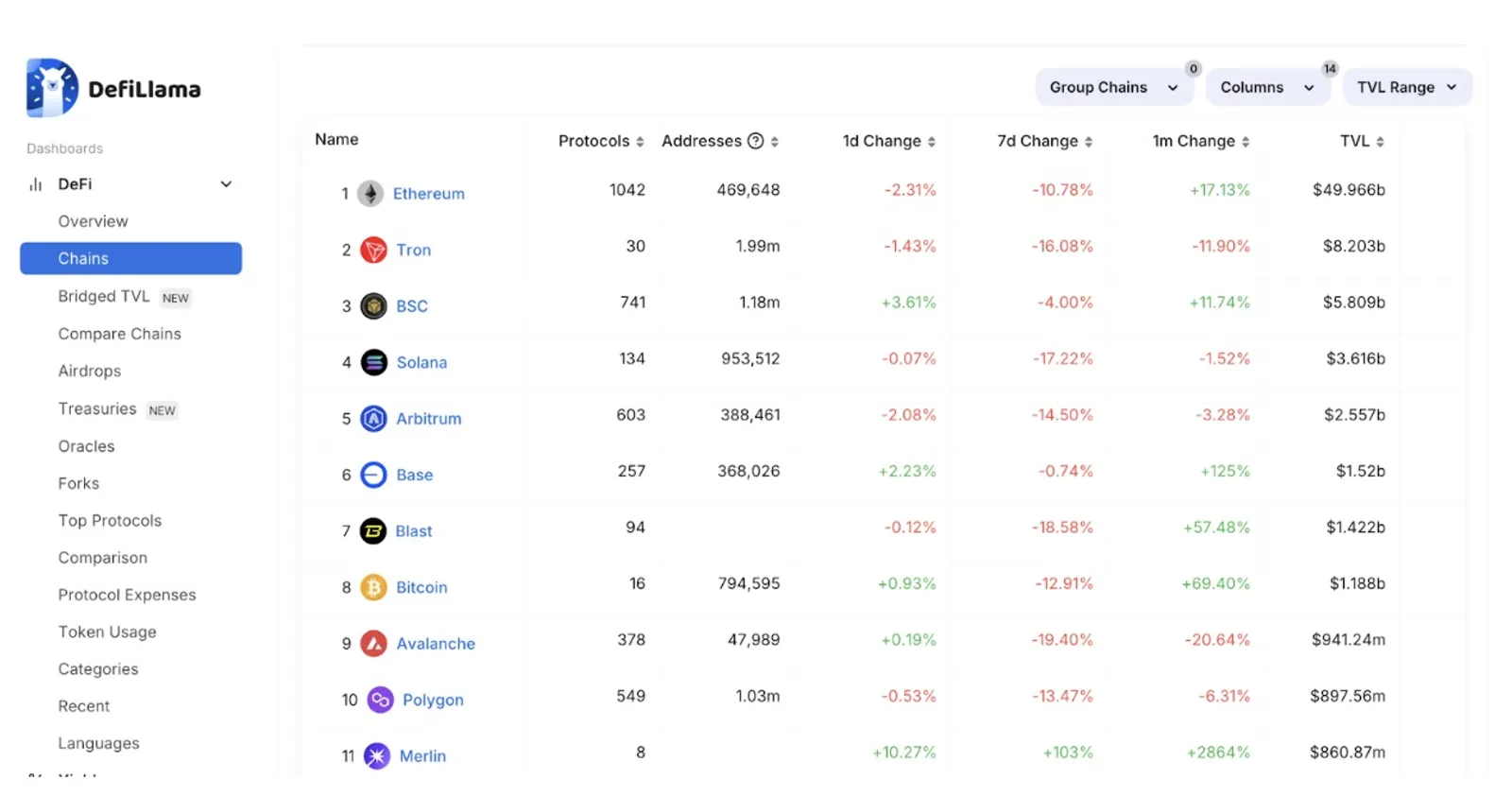Open the TVL Range dropdown
This screenshot has width=1512, height=797.
point(1407,87)
